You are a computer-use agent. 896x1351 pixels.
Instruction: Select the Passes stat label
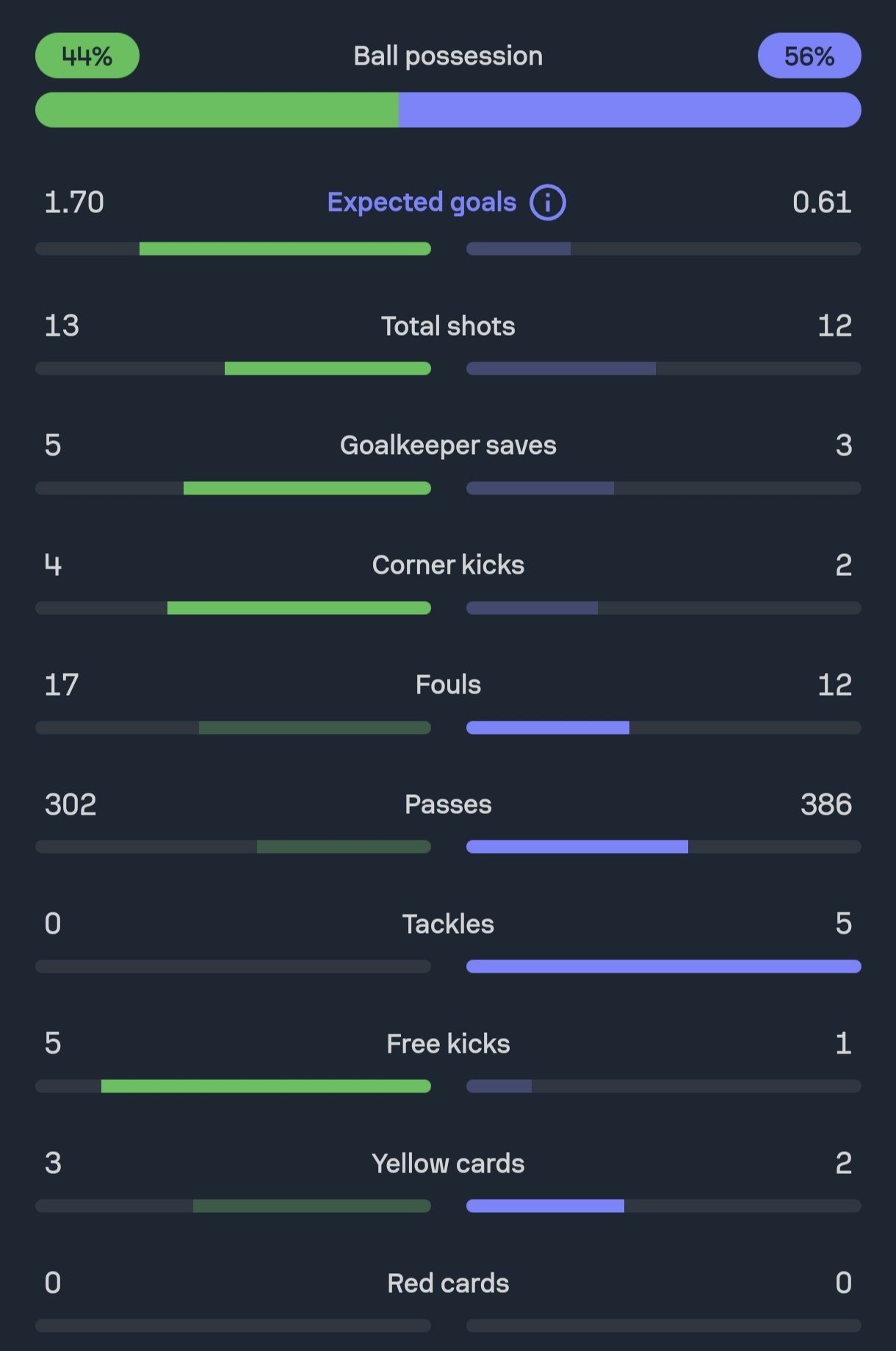coord(448,804)
